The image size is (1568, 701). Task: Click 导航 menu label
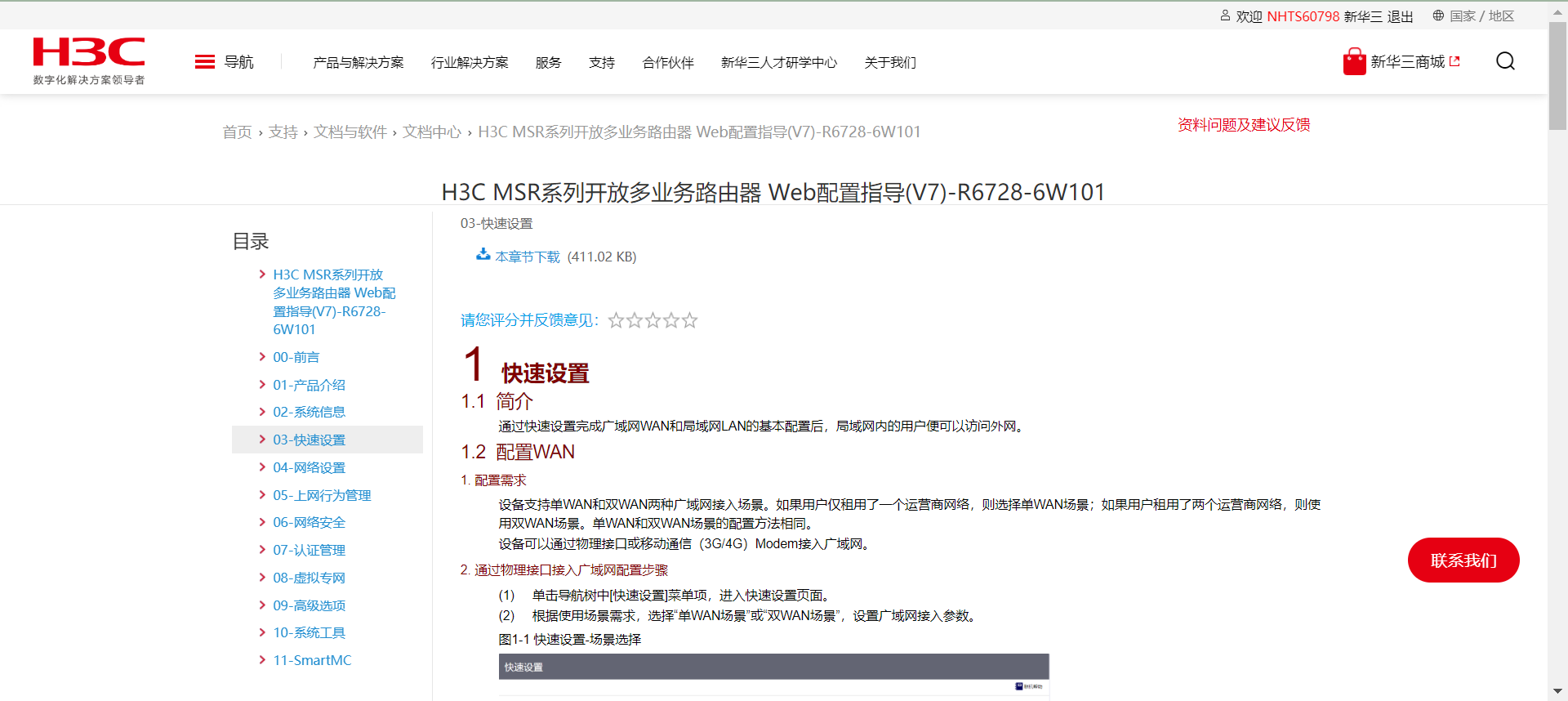[x=239, y=62]
